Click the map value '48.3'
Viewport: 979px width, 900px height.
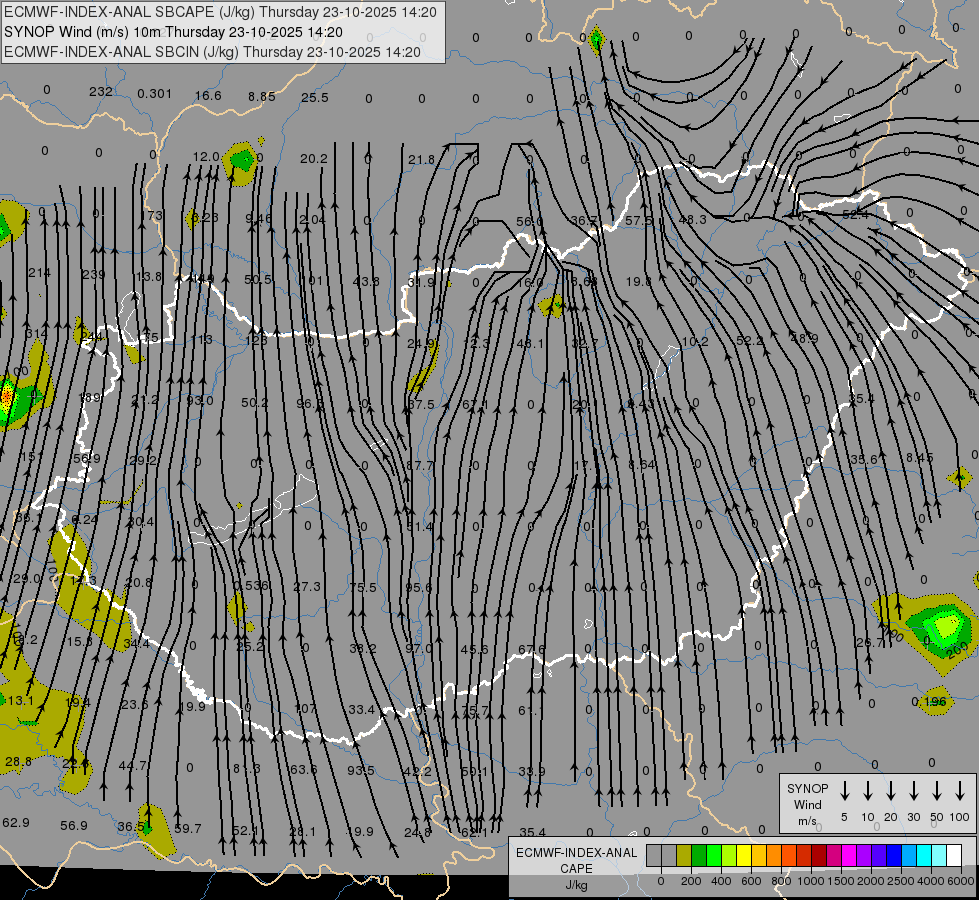(x=692, y=219)
